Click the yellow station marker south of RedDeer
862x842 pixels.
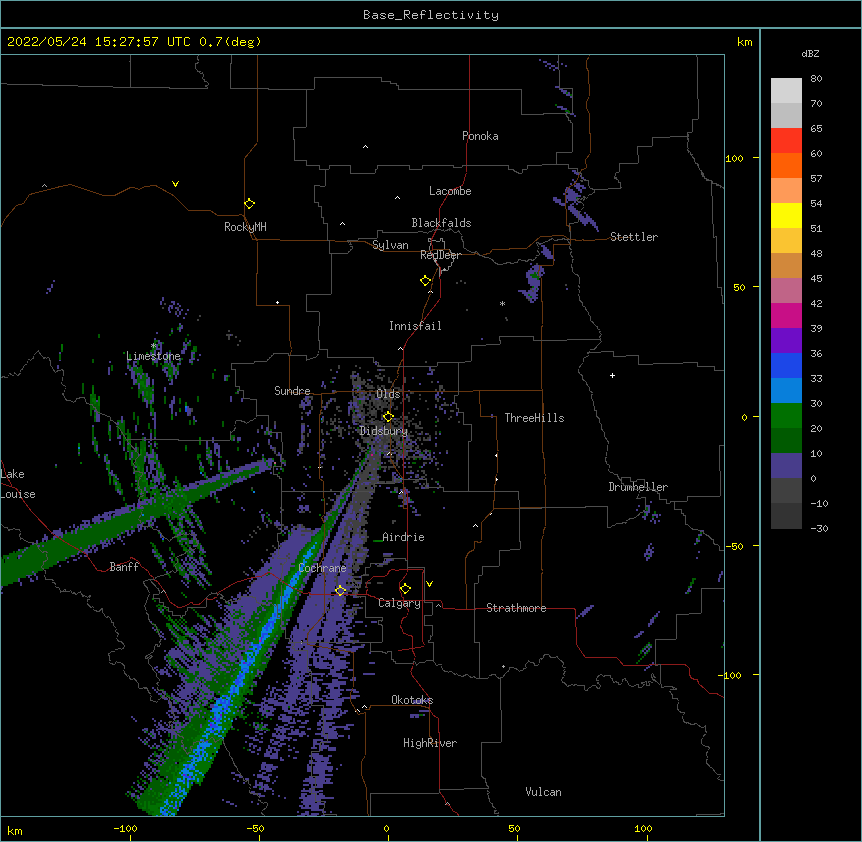tap(426, 281)
